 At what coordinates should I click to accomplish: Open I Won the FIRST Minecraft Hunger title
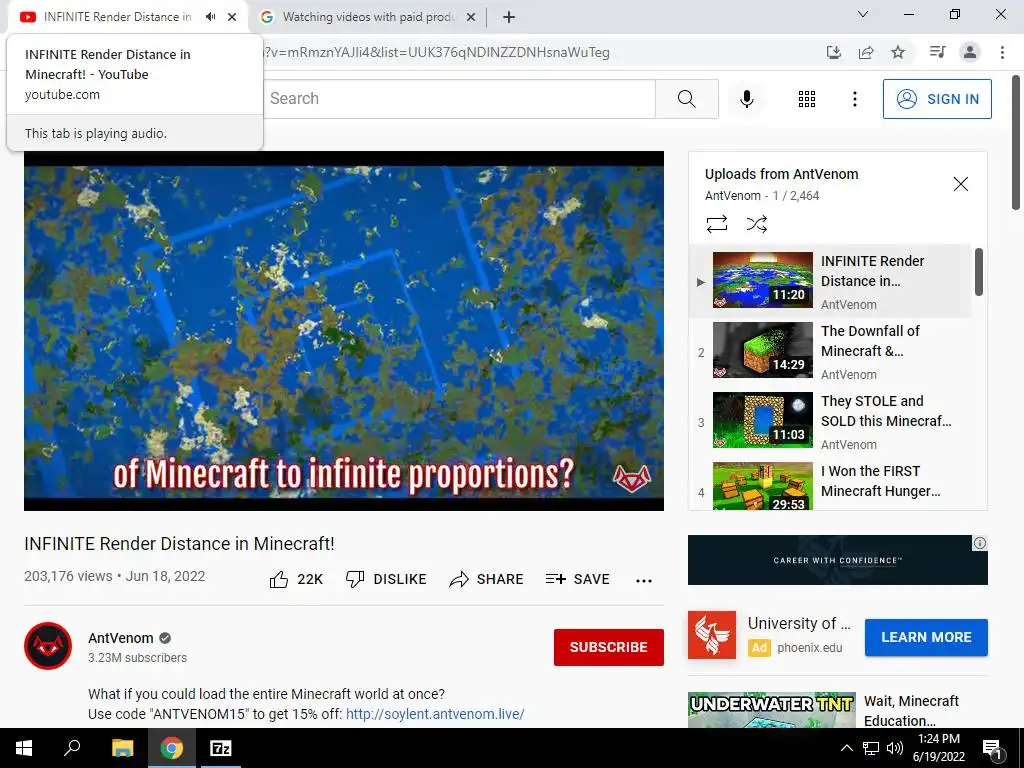click(880, 481)
